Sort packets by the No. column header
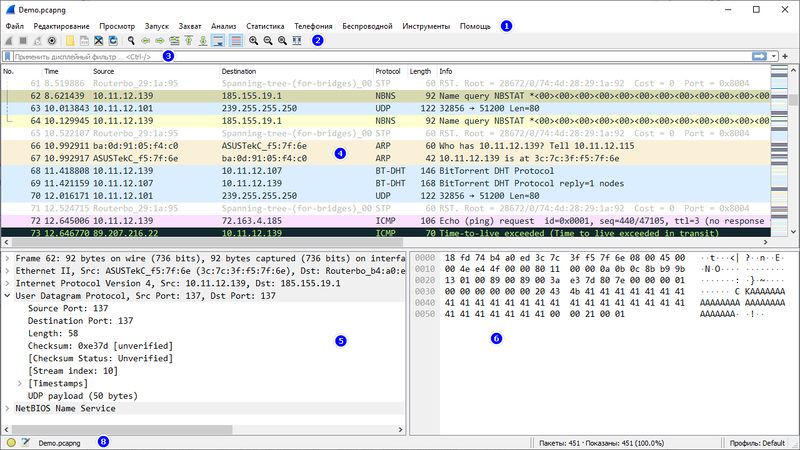The image size is (800, 450). pos(21,71)
